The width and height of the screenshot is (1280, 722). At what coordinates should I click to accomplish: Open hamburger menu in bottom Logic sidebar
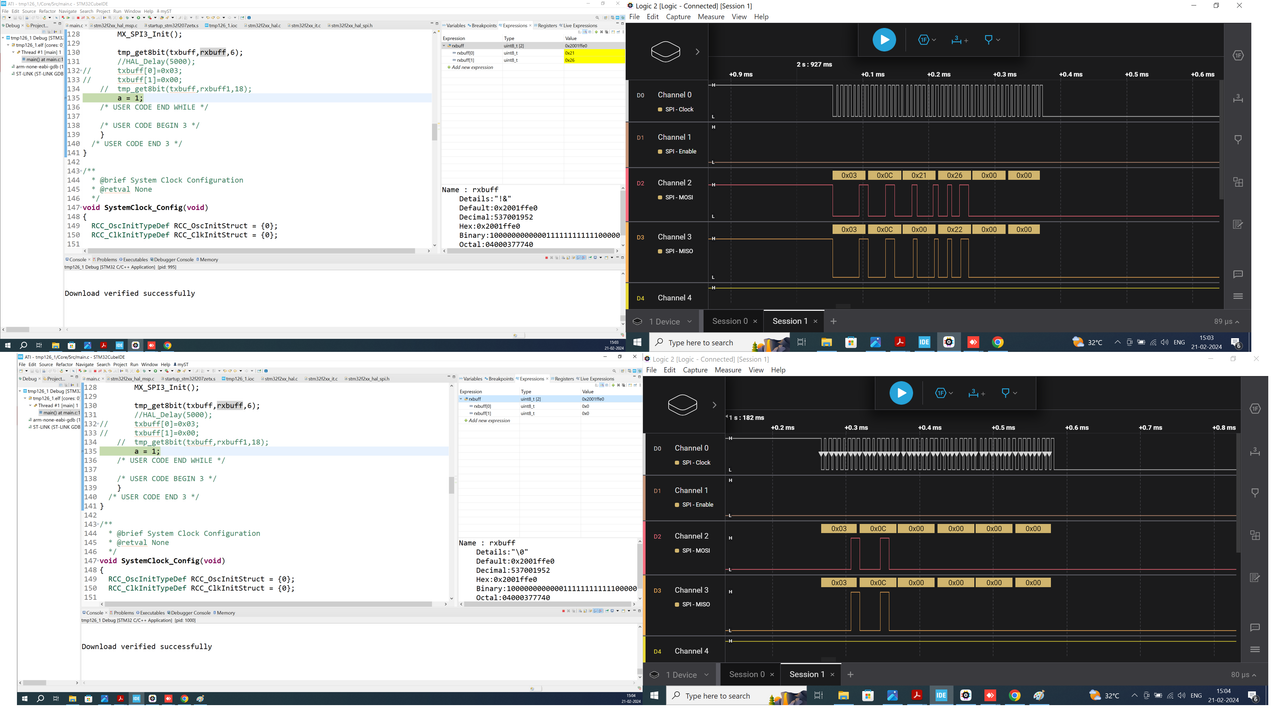(x=1255, y=649)
